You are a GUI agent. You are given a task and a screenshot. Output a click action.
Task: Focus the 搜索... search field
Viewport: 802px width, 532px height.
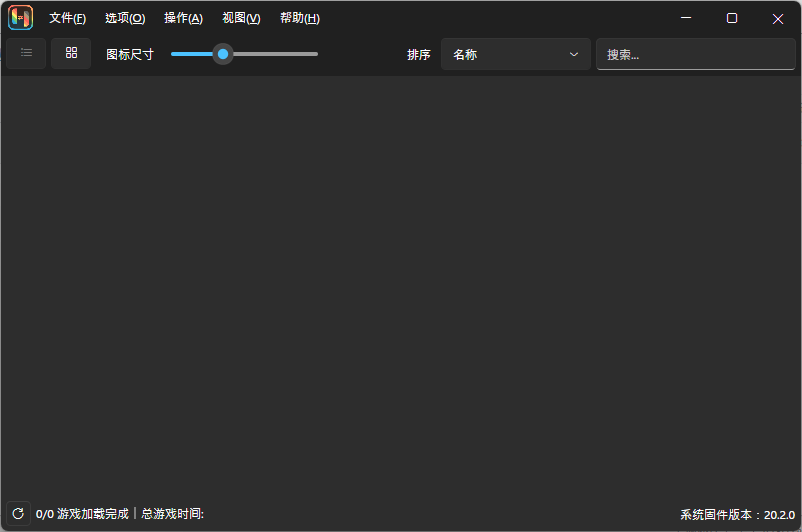point(695,55)
